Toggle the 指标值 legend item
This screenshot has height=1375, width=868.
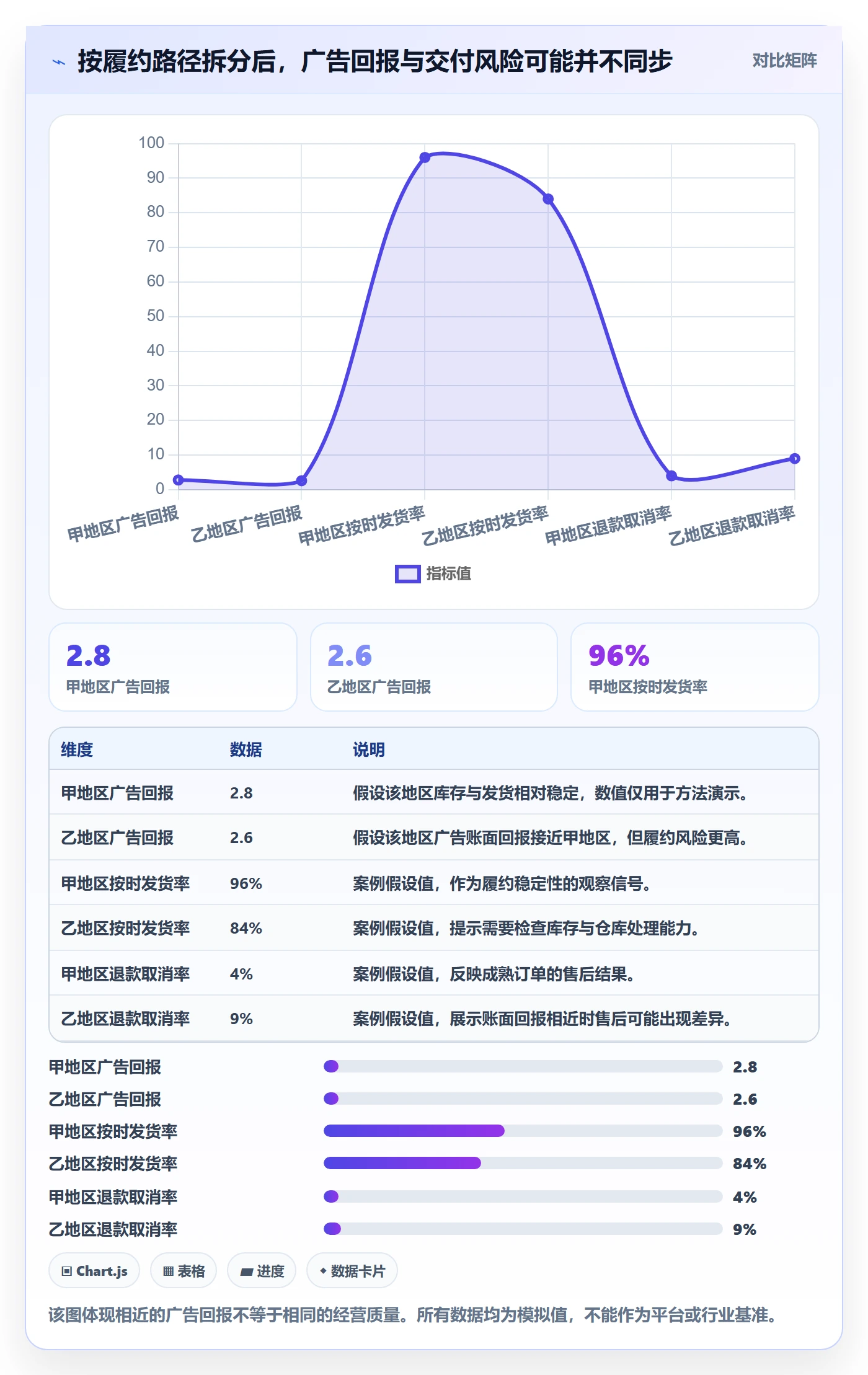point(433,573)
